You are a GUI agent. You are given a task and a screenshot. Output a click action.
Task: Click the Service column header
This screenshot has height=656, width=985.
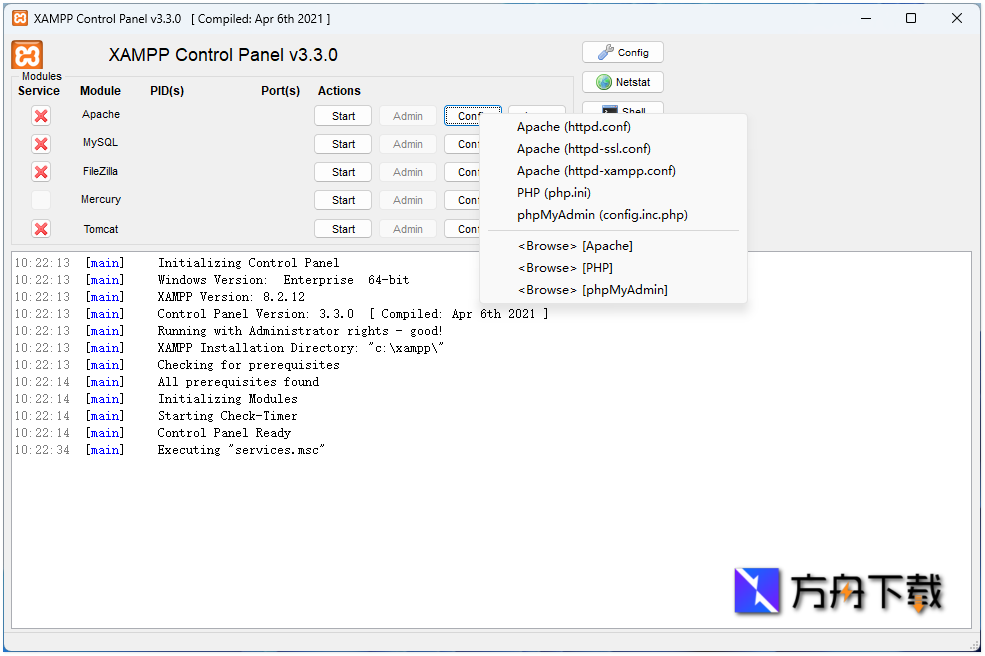click(39, 91)
